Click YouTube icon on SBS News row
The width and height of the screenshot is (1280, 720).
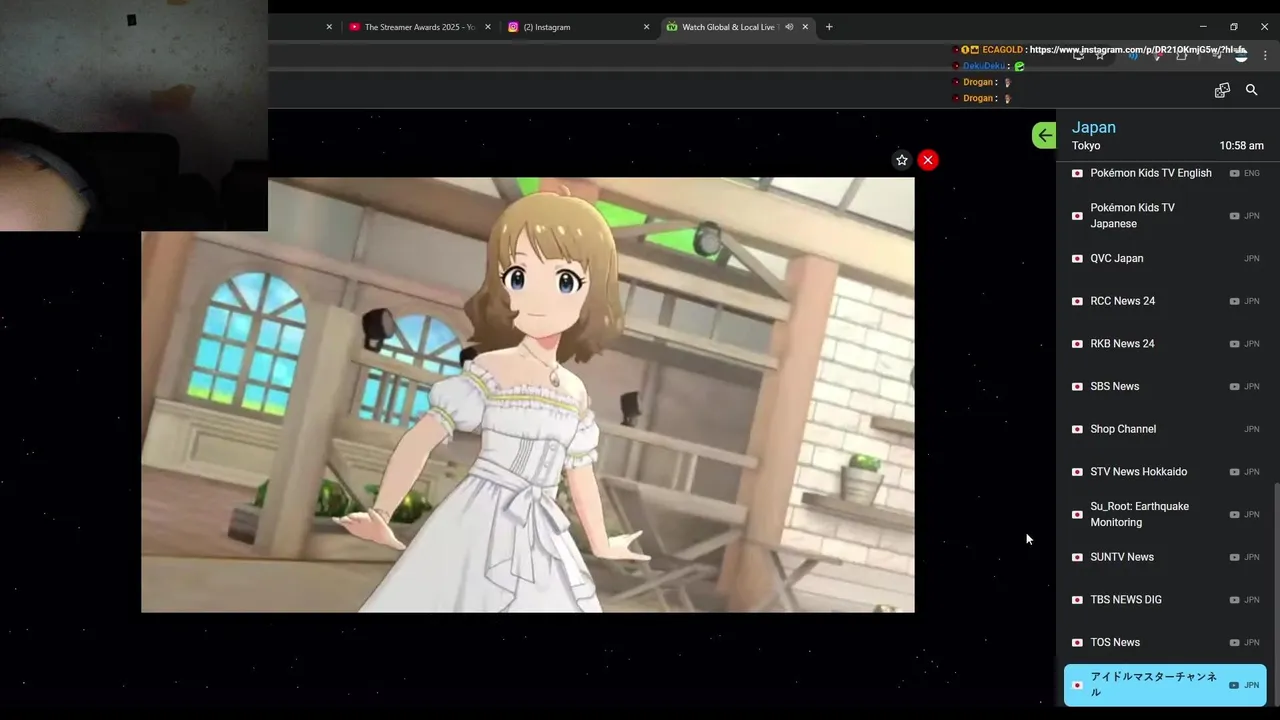pyautogui.click(x=1234, y=386)
